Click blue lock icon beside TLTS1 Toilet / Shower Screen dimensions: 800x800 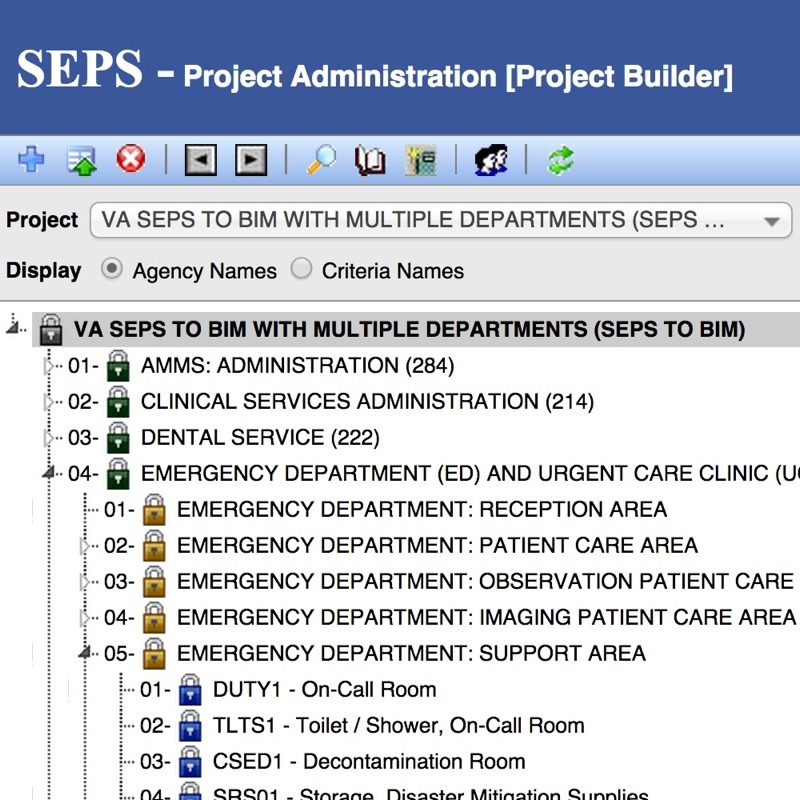click(190, 726)
